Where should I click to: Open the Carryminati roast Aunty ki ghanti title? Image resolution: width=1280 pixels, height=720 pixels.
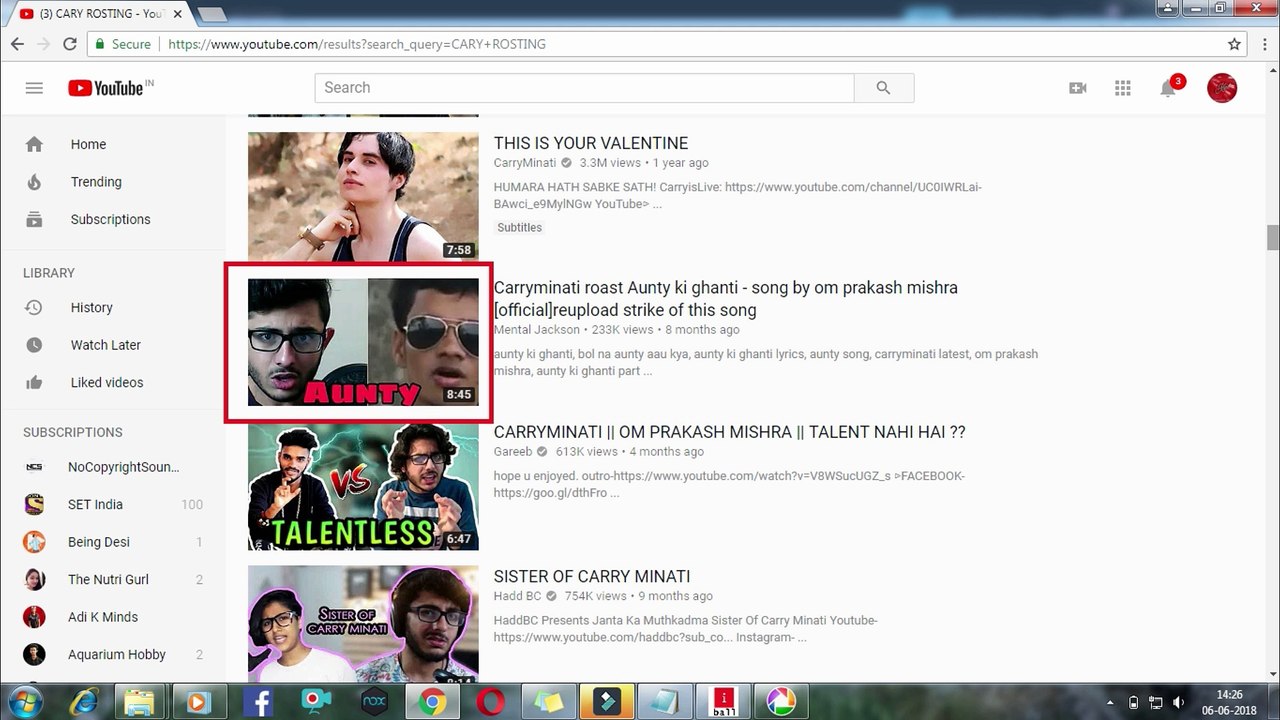tap(726, 298)
